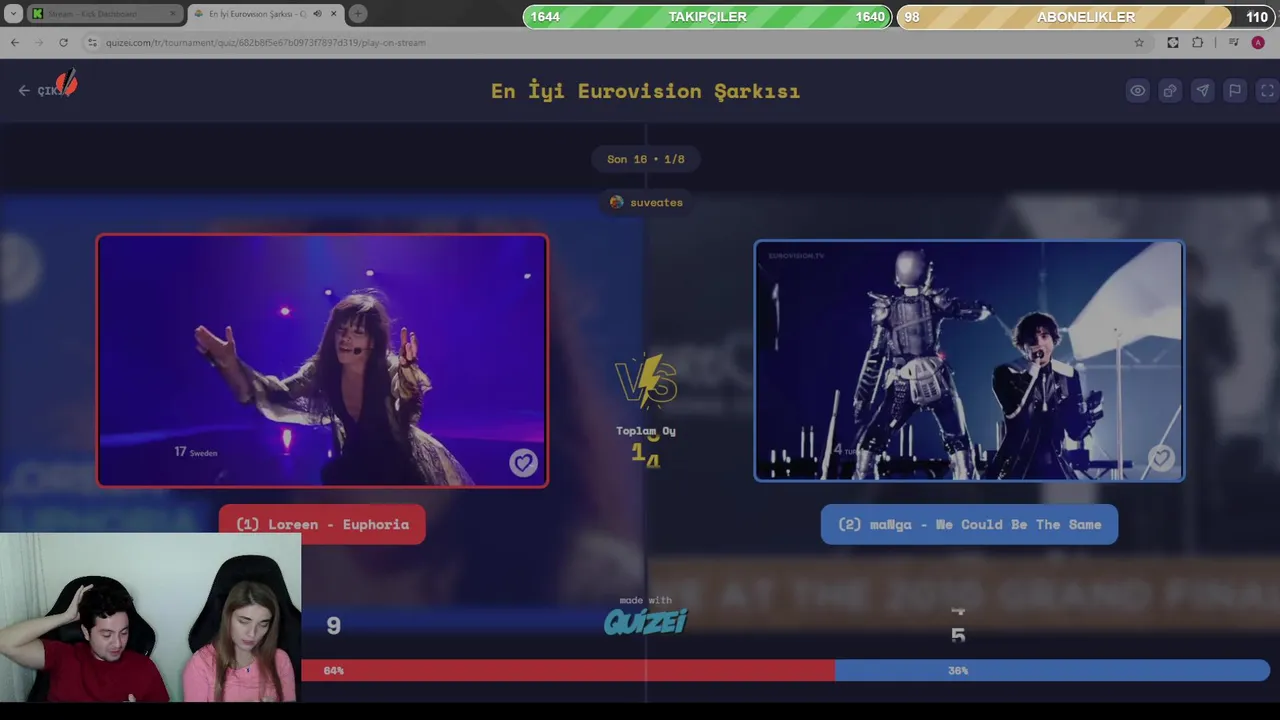
Task: Click the Son 16 round indicator
Action: [646, 159]
